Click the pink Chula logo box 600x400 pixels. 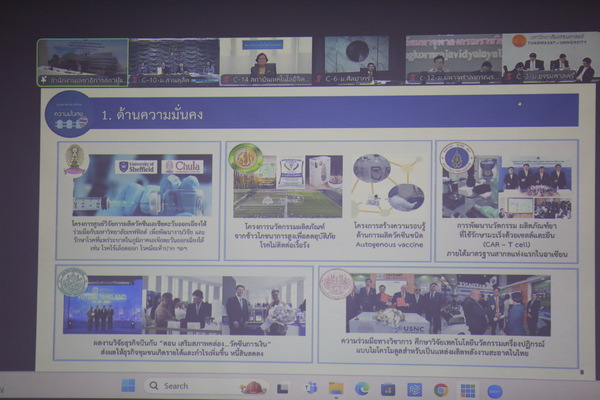tap(183, 167)
